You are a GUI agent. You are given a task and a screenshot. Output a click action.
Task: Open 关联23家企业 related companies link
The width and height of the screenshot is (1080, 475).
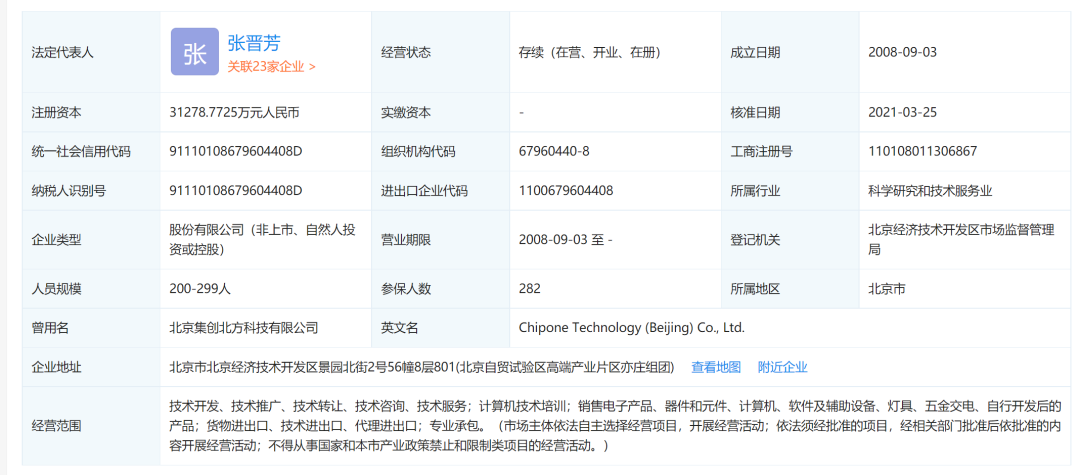272,67
